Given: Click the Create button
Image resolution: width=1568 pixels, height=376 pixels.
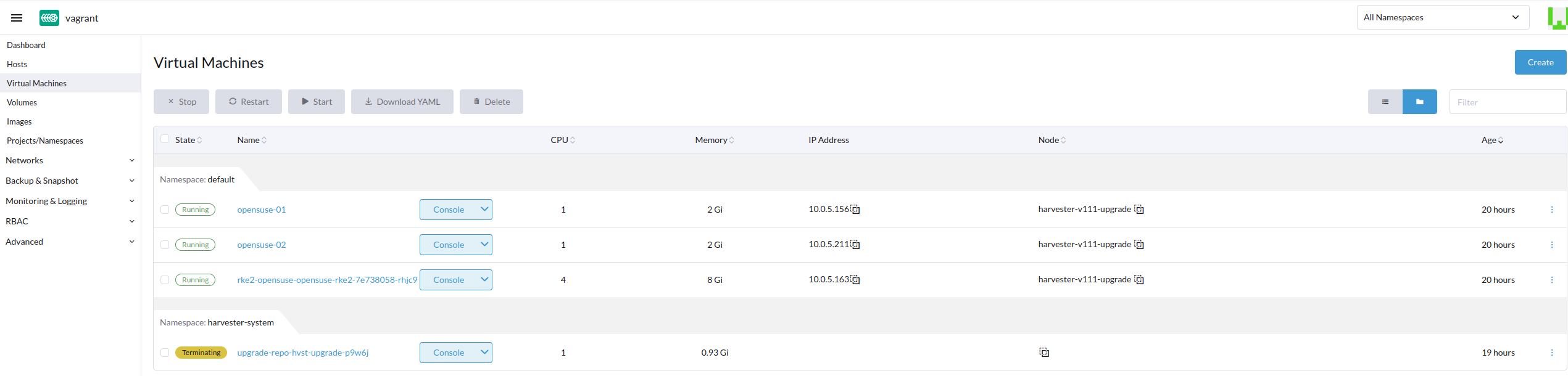Looking at the screenshot, I should (1540, 62).
